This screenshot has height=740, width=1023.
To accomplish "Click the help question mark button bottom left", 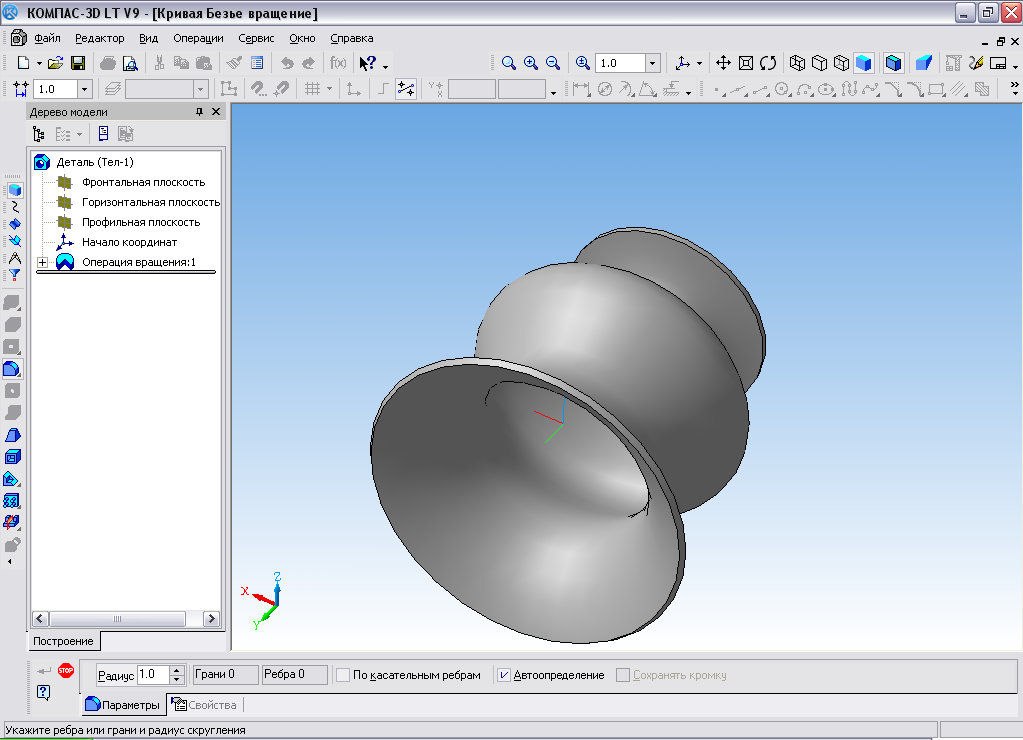I will 41,693.
